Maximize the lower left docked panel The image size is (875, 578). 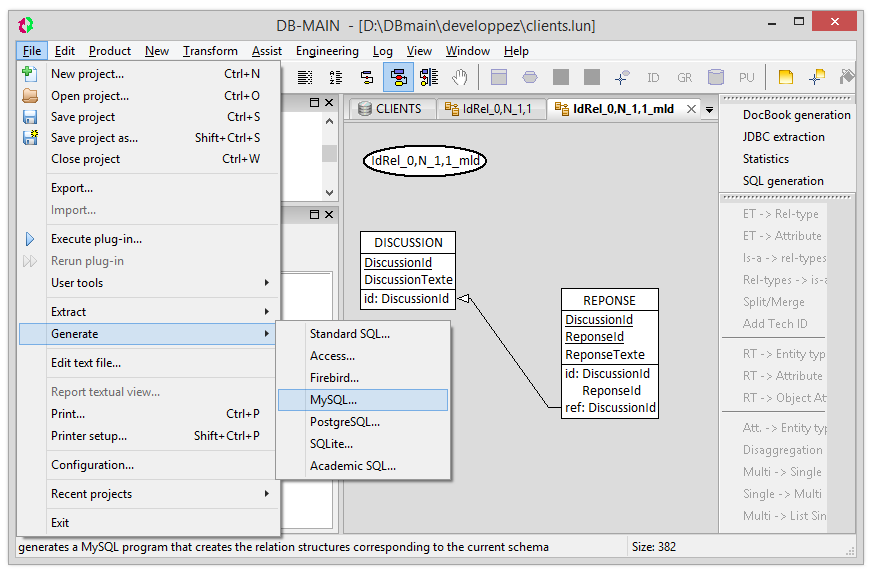[314, 215]
